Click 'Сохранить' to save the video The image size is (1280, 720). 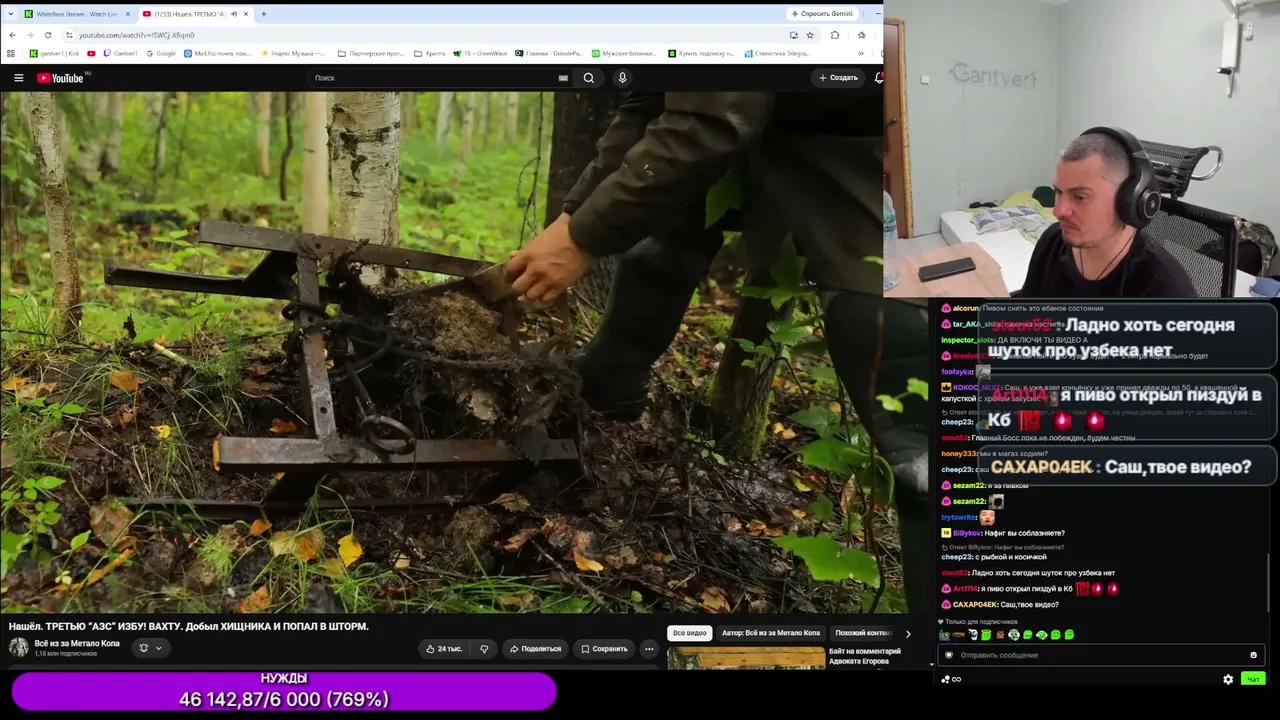click(604, 648)
